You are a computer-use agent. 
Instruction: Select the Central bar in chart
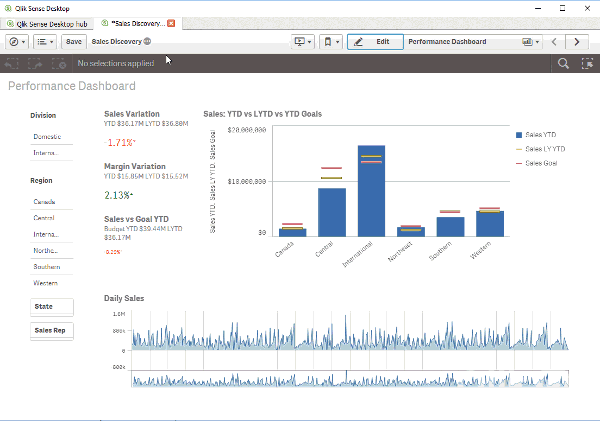(x=332, y=212)
